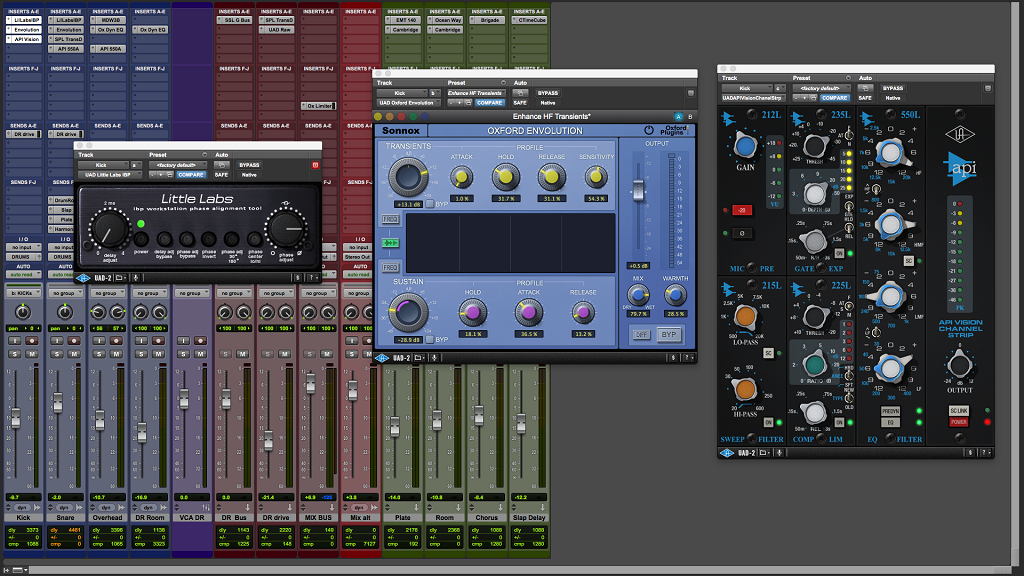Toggle the phase Ø button on API 212L
This screenshot has height=576, width=1024.
pyautogui.click(x=742, y=233)
